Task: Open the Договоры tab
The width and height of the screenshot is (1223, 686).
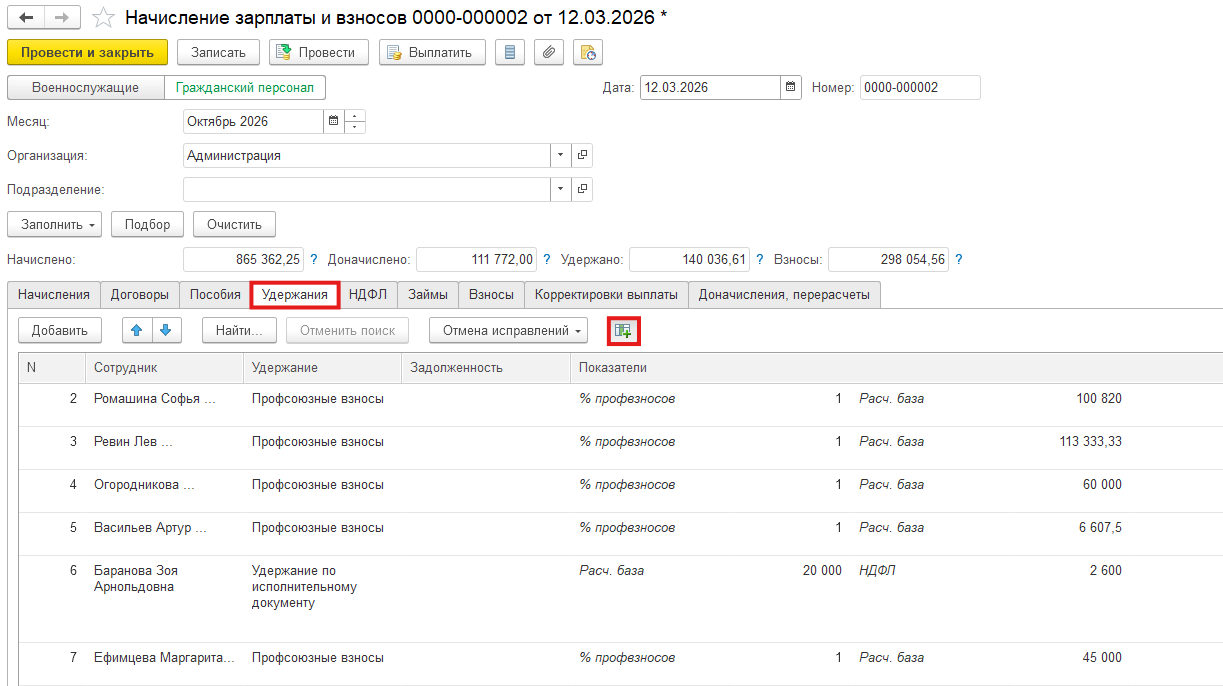Action: point(140,295)
